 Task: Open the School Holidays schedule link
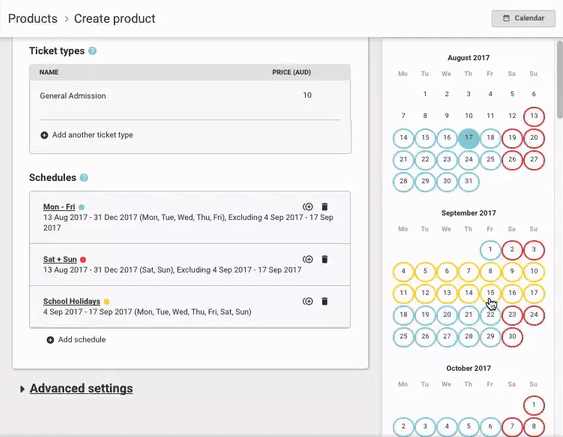[x=72, y=301]
